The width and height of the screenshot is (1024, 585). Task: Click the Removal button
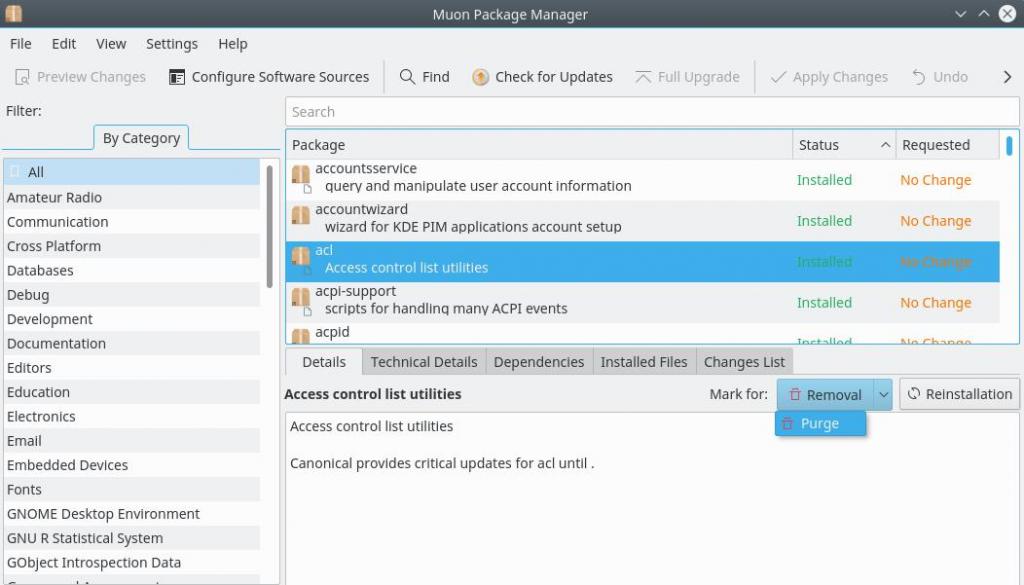825,394
